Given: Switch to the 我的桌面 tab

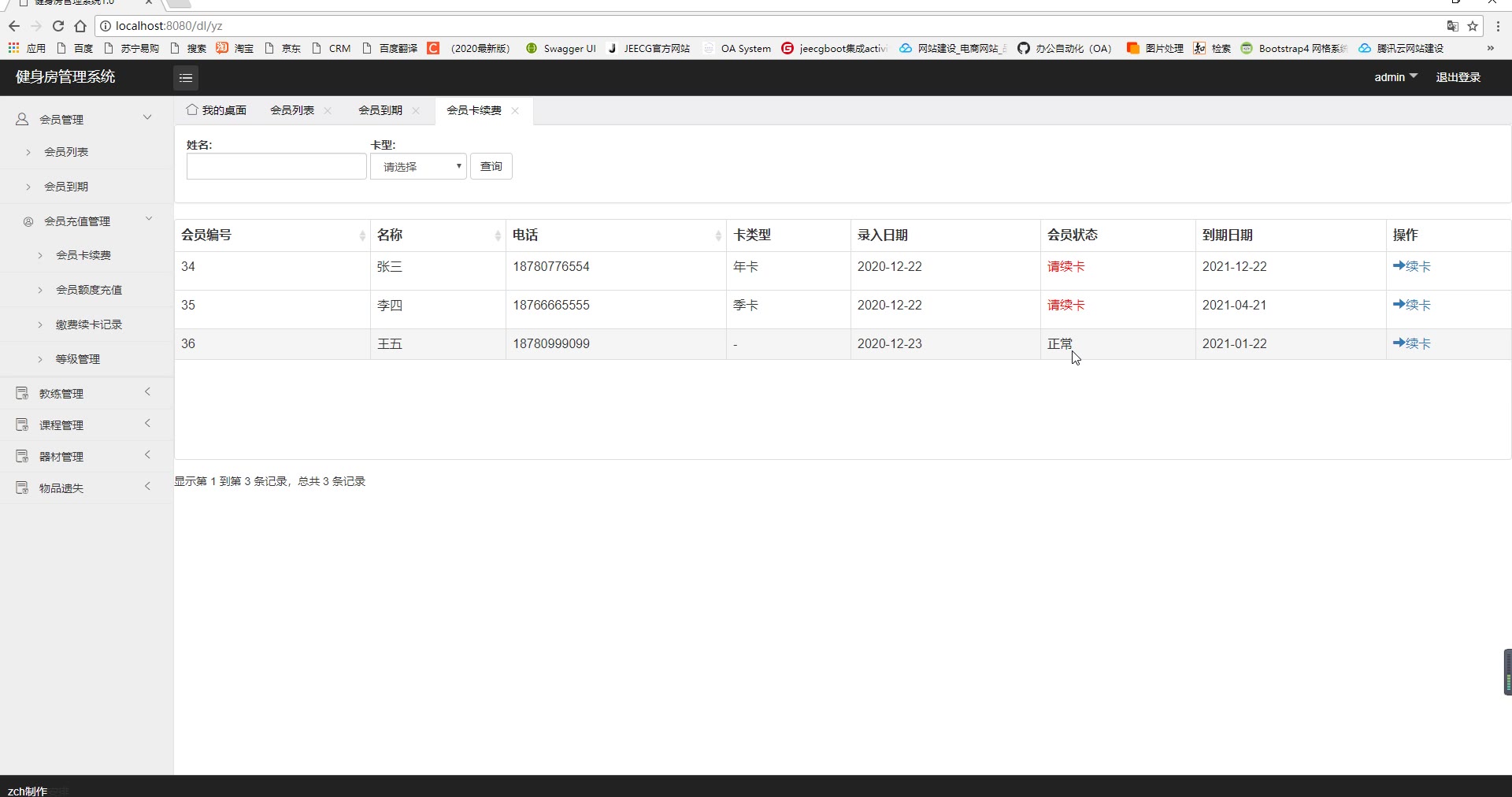Looking at the screenshot, I should 217,110.
